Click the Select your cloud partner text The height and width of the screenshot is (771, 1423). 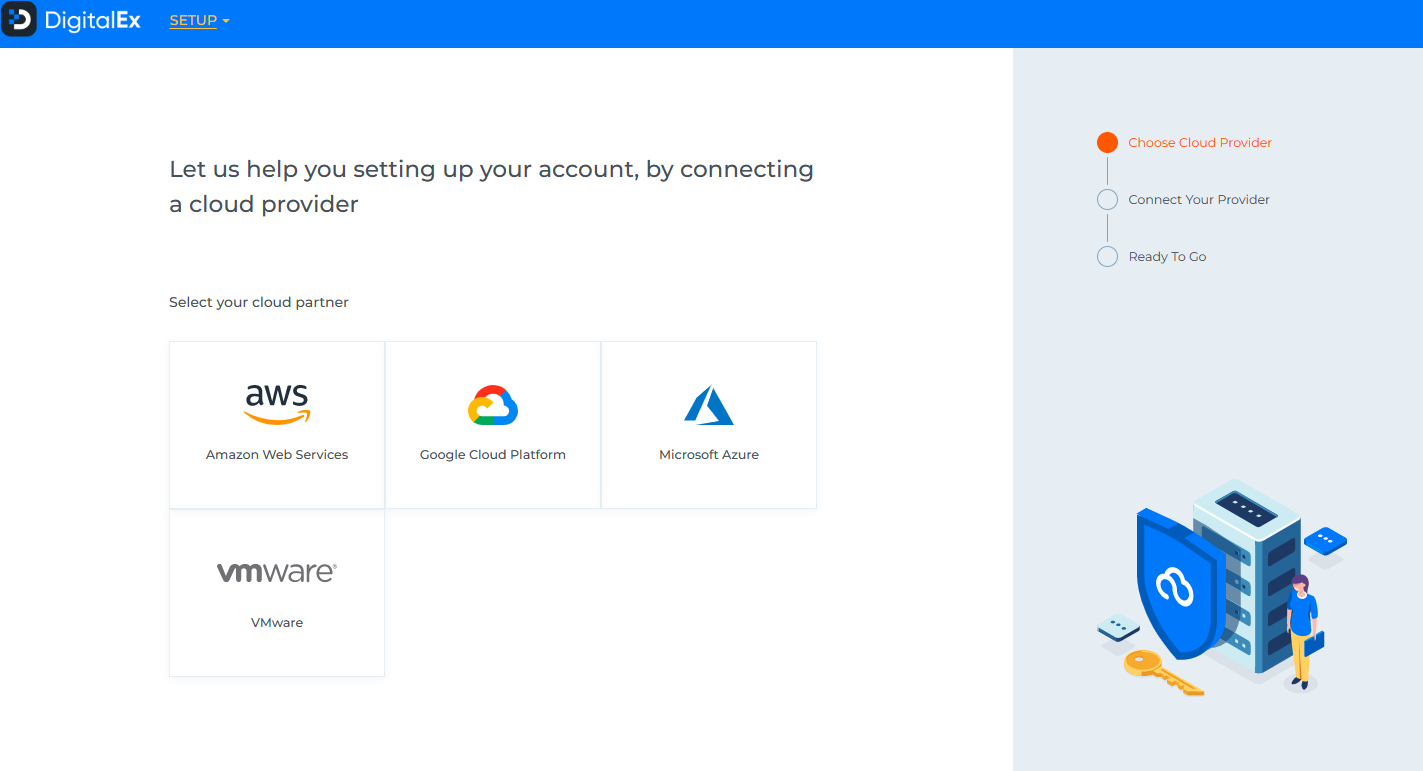point(259,302)
